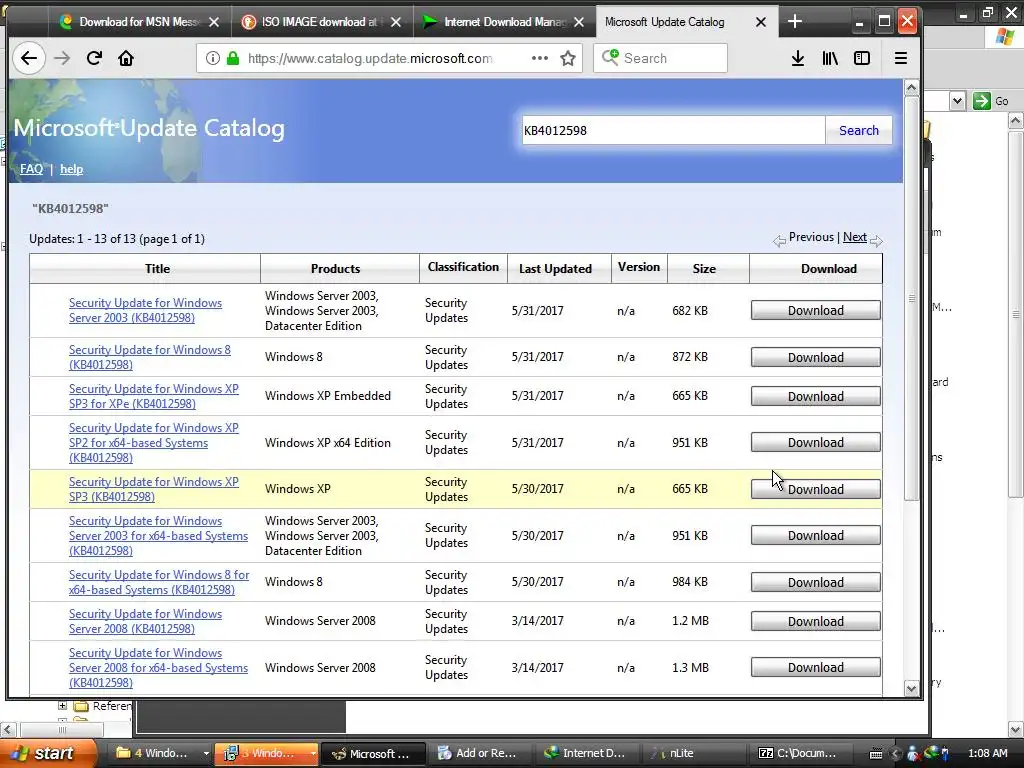
Task: Download the 1.3 MB Windows Server 2008 x64 update
Action: 816,667
